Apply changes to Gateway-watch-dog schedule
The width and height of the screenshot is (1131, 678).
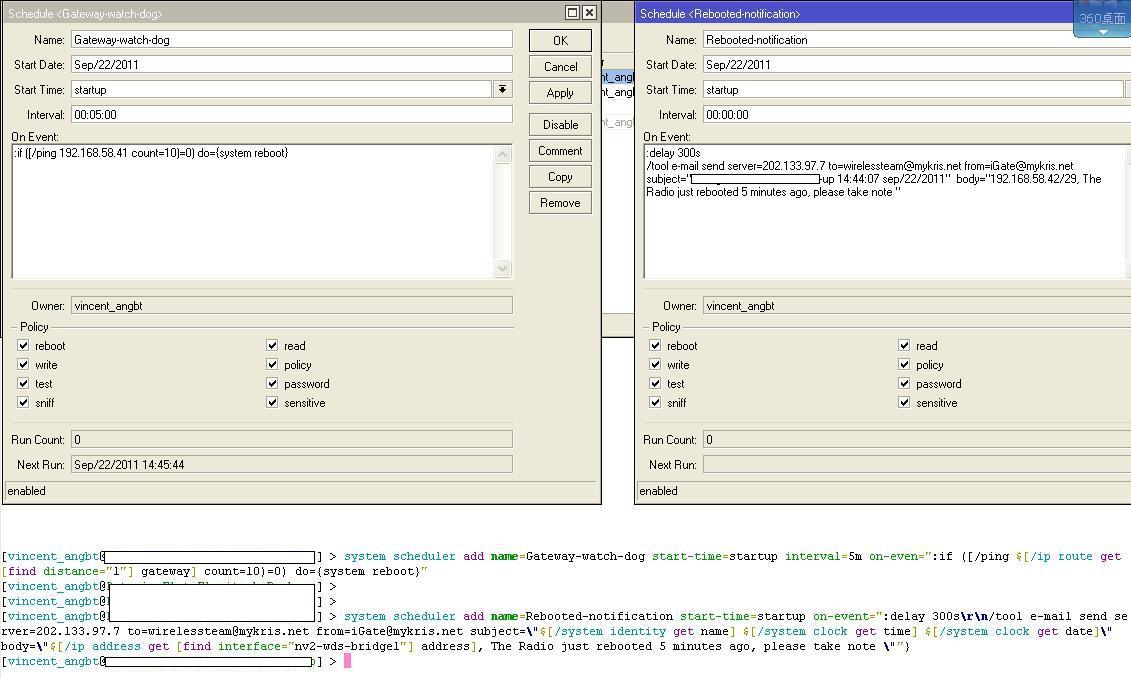tap(560, 92)
